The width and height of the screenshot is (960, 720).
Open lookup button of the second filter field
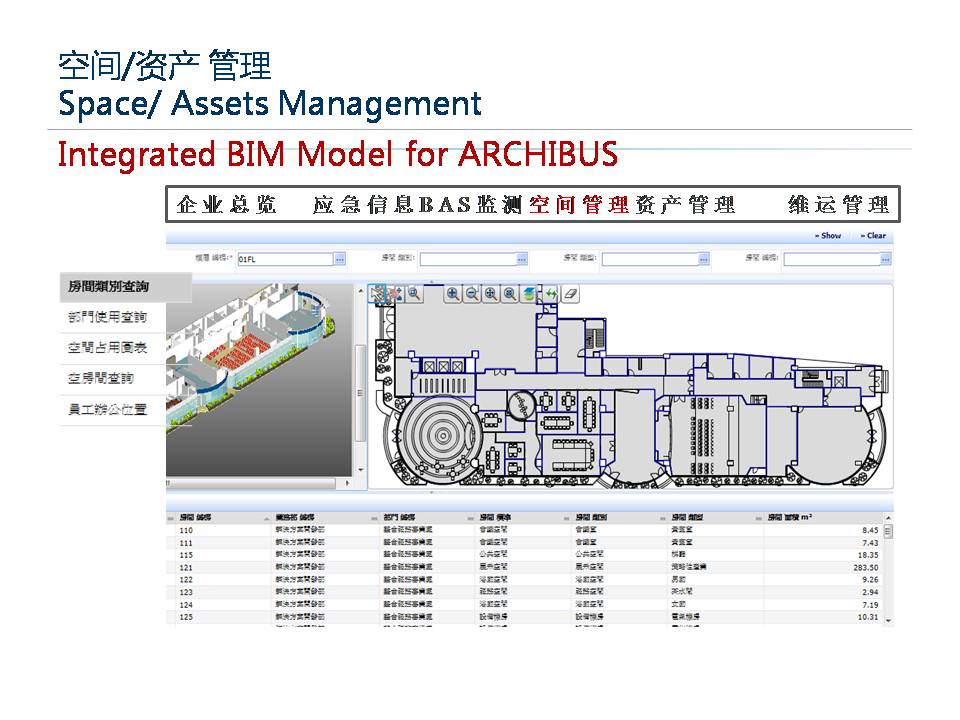(x=522, y=260)
